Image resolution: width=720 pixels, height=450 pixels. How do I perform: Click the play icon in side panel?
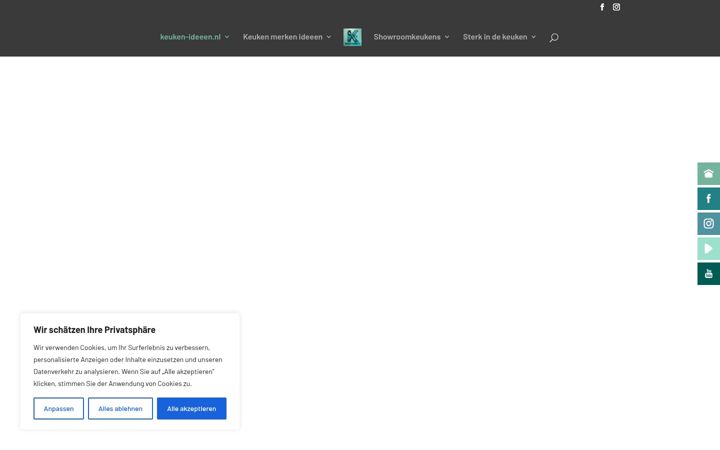tap(709, 249)
